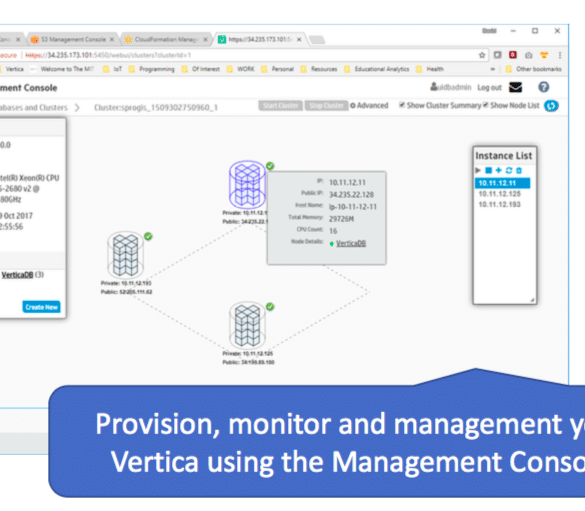Click the Start Cluster button
This screenshot has height=511, width=585.
[281, 106]
